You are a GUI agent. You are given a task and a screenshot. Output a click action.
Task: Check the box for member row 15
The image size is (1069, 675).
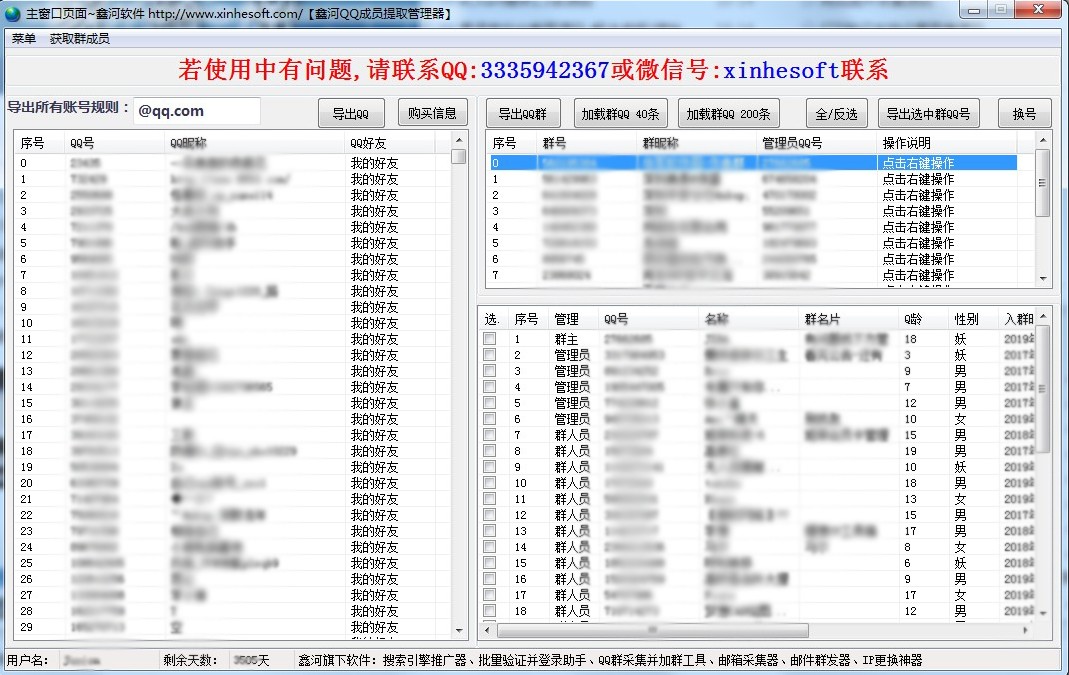(490, 563)
